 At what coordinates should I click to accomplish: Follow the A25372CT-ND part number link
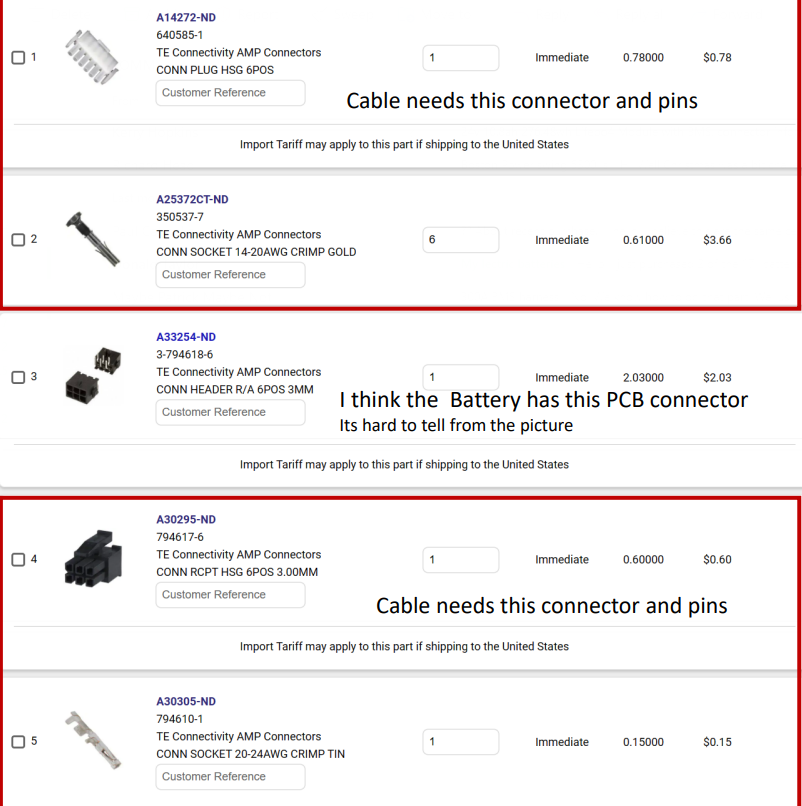(192, 200)
